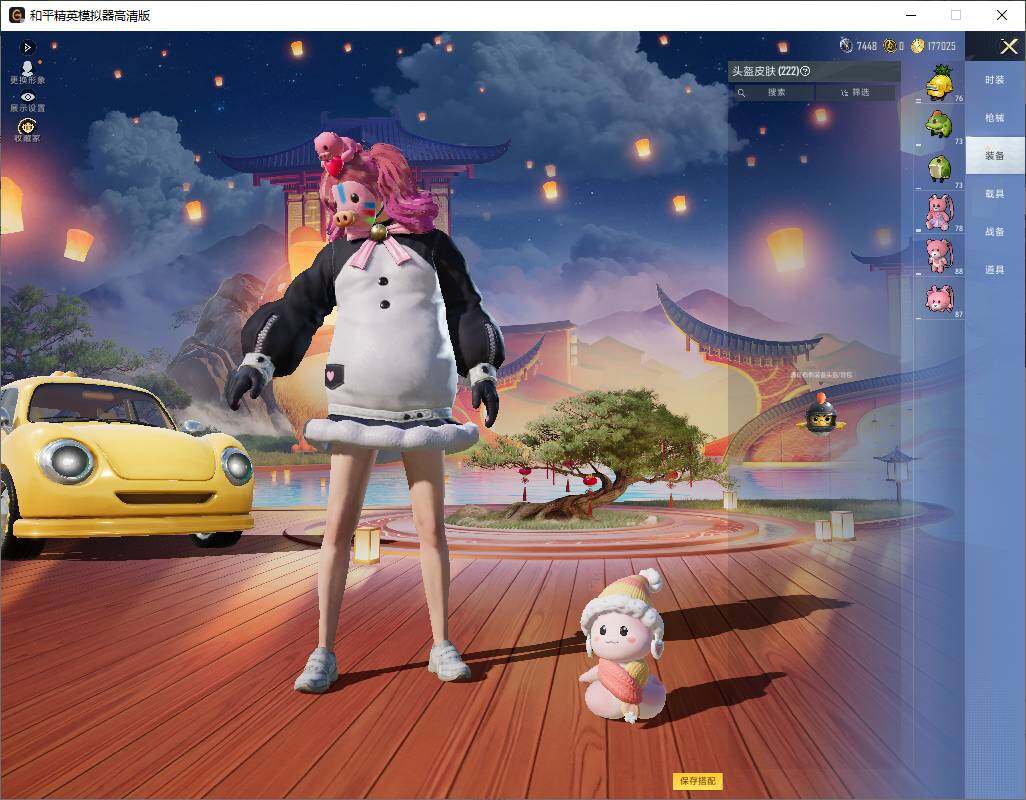
Task: Open the 筛选 filter dropdown
Action: coord(855,93)
